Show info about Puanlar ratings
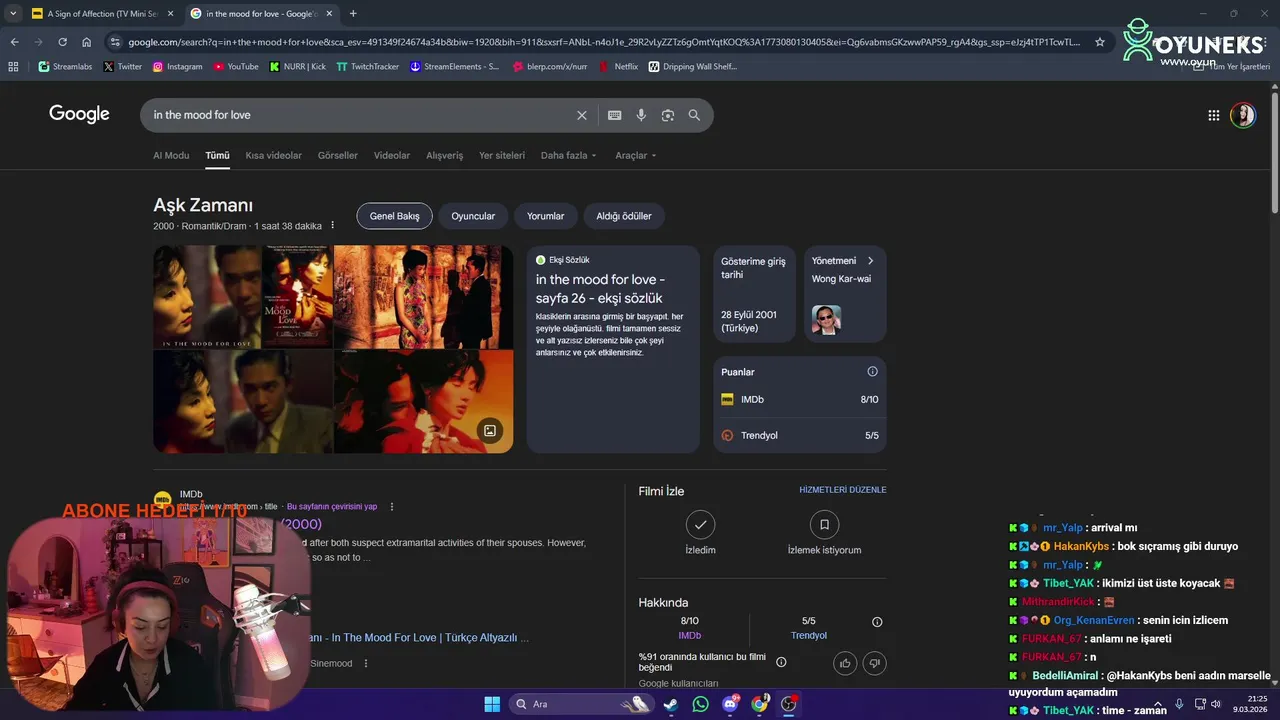The width and height of the screenshot is (1280, 720). 872,372
